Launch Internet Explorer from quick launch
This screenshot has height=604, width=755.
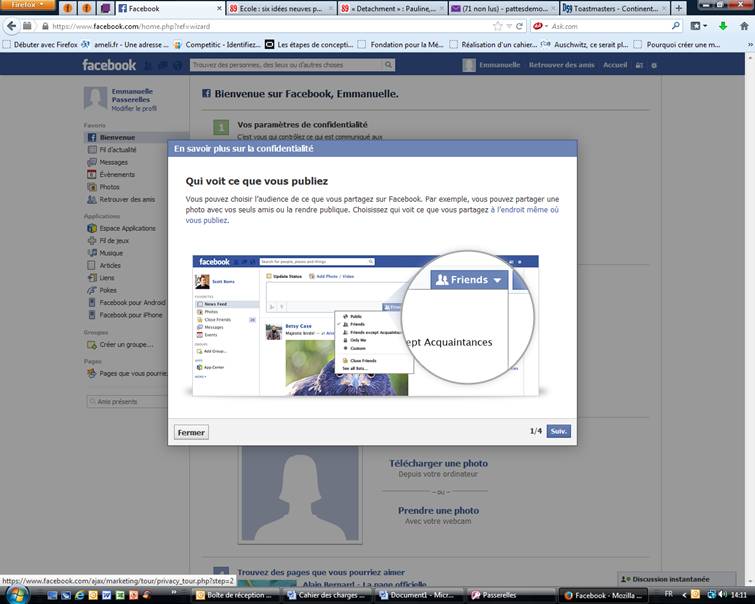[x=79, y=595]
